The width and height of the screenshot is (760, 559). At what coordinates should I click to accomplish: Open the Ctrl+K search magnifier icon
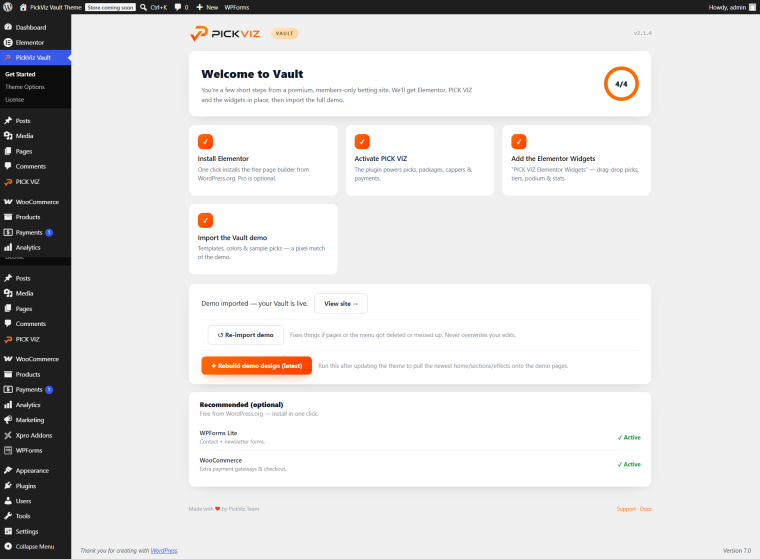(x=143, y=7)
